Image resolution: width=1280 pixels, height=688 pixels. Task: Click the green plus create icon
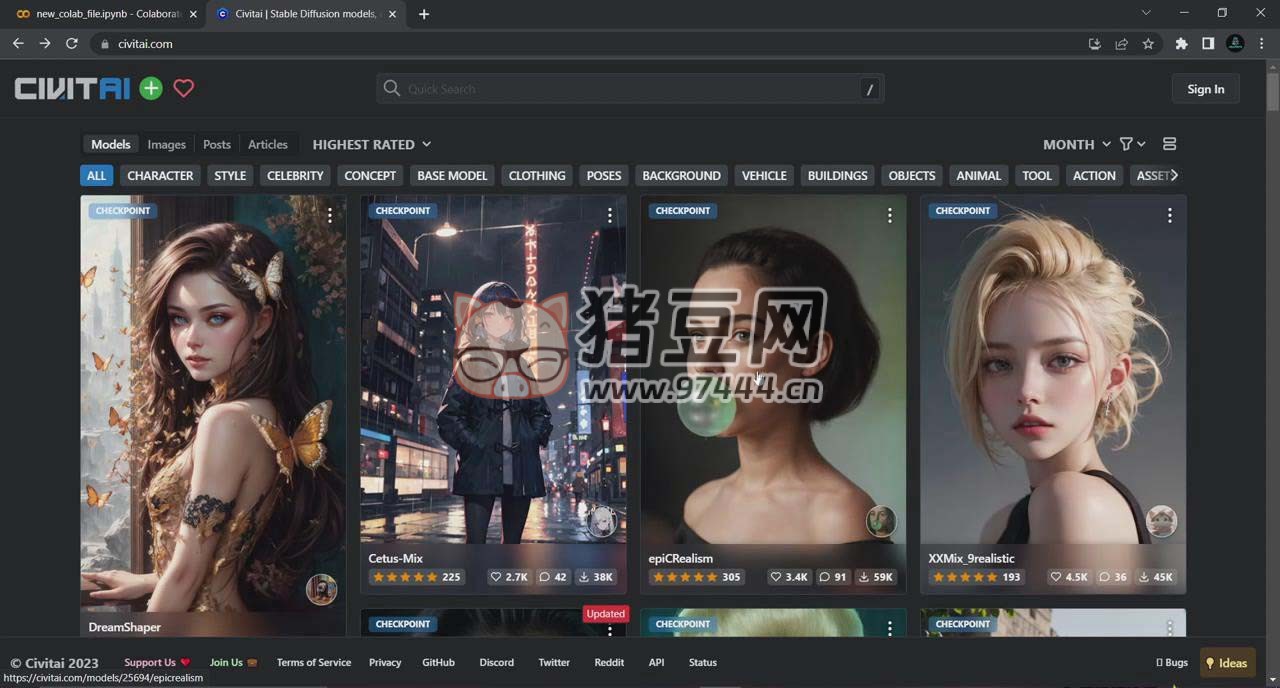(x=151, y=88)
